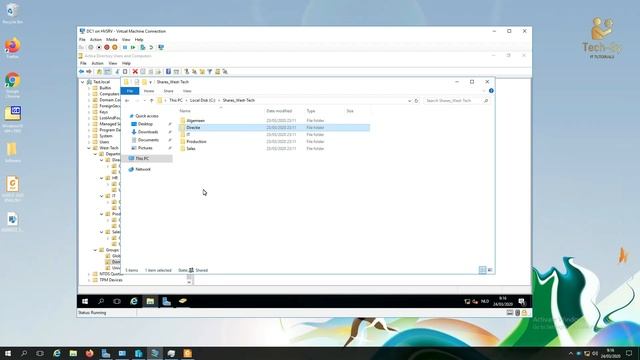This screenshot has width=640, height=360.
Task: Collapse the West-Tech OU in AD tree
Action: pos(89,148)
